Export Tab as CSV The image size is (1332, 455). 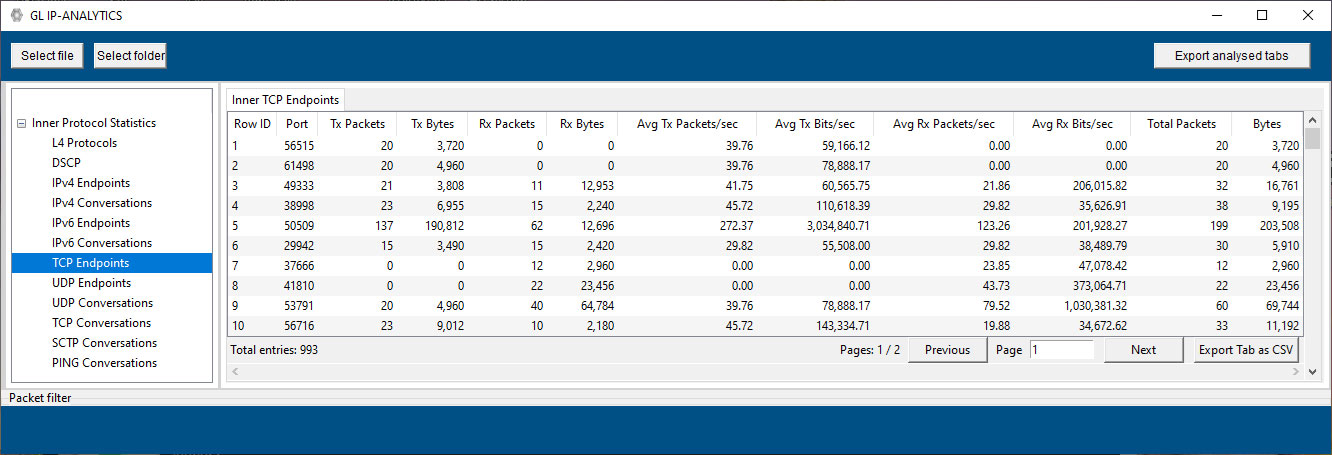(x=1245, y=350)
